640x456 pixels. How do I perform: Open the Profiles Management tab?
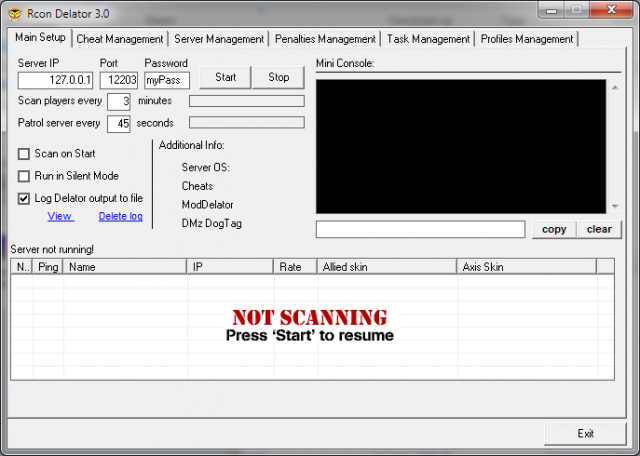(x=527, y=39)
